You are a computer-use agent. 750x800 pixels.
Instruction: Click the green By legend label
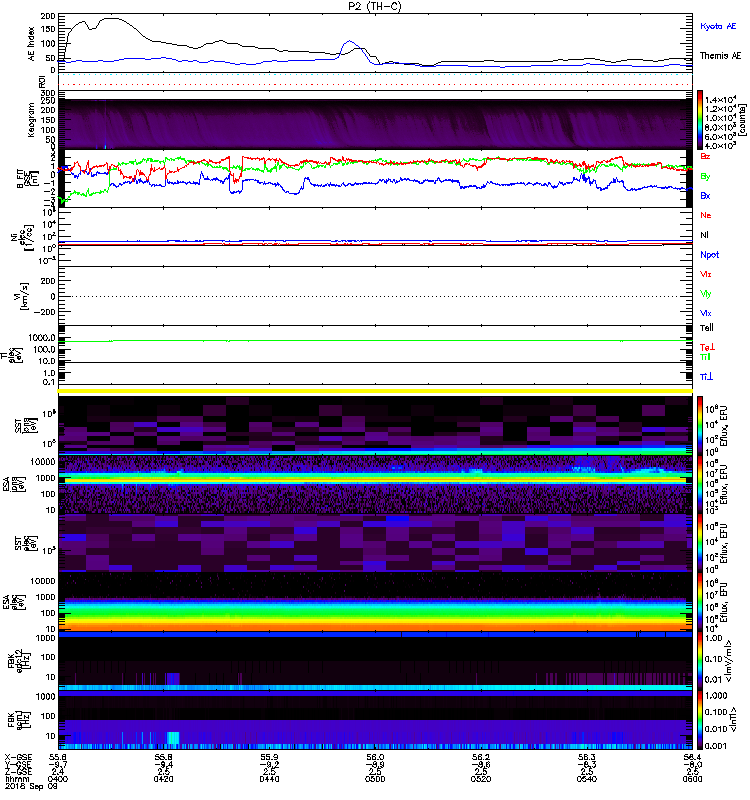point(705,177)
